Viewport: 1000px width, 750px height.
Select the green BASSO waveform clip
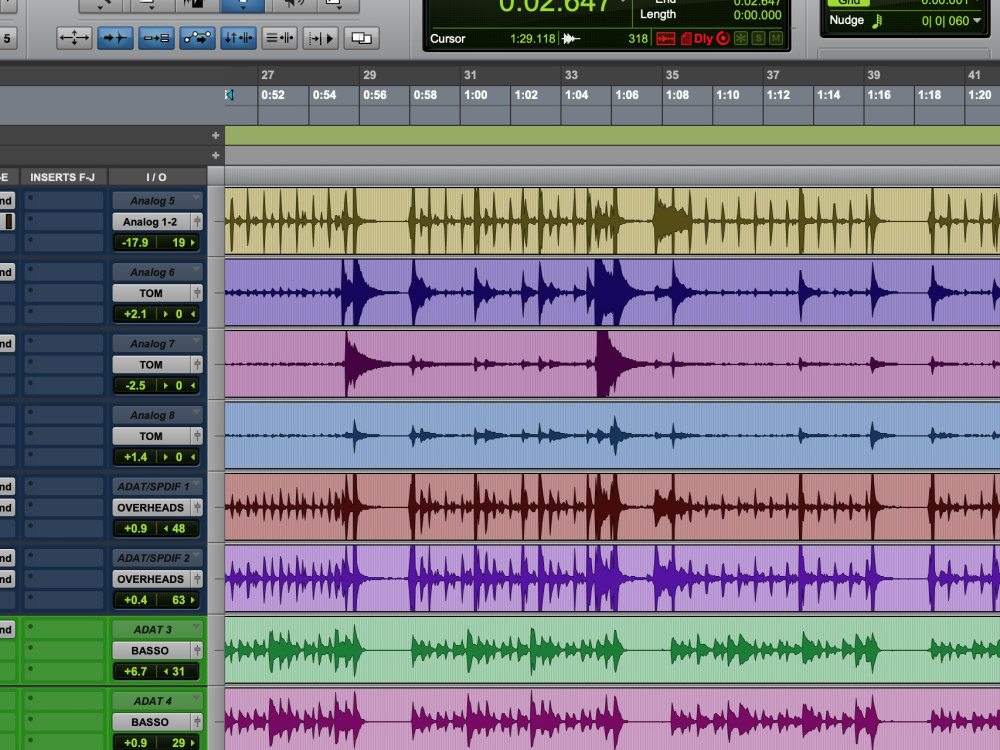(612, 650)
